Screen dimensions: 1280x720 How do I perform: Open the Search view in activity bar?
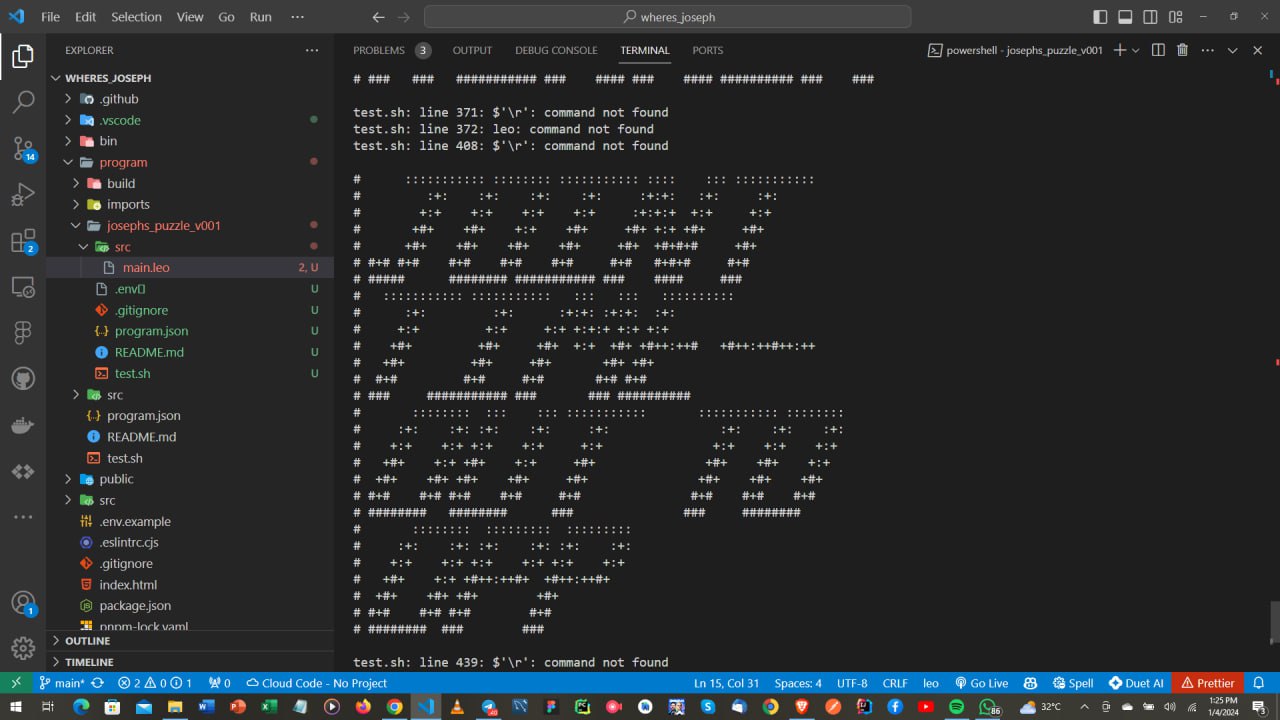[22, 102]
